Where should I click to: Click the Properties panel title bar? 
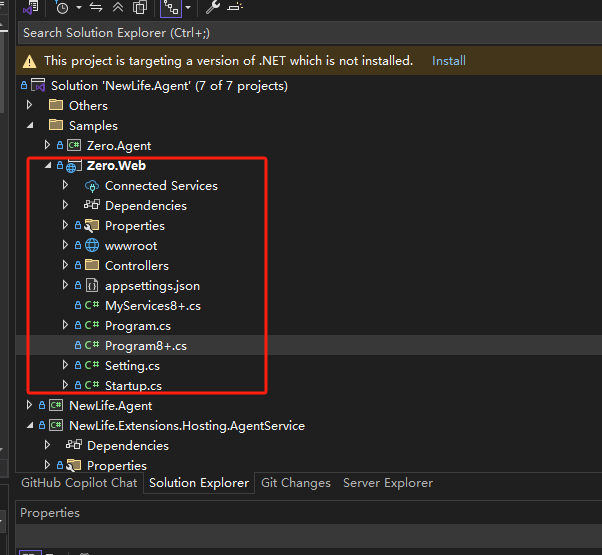pyautogui.click(x=309, y=513)
